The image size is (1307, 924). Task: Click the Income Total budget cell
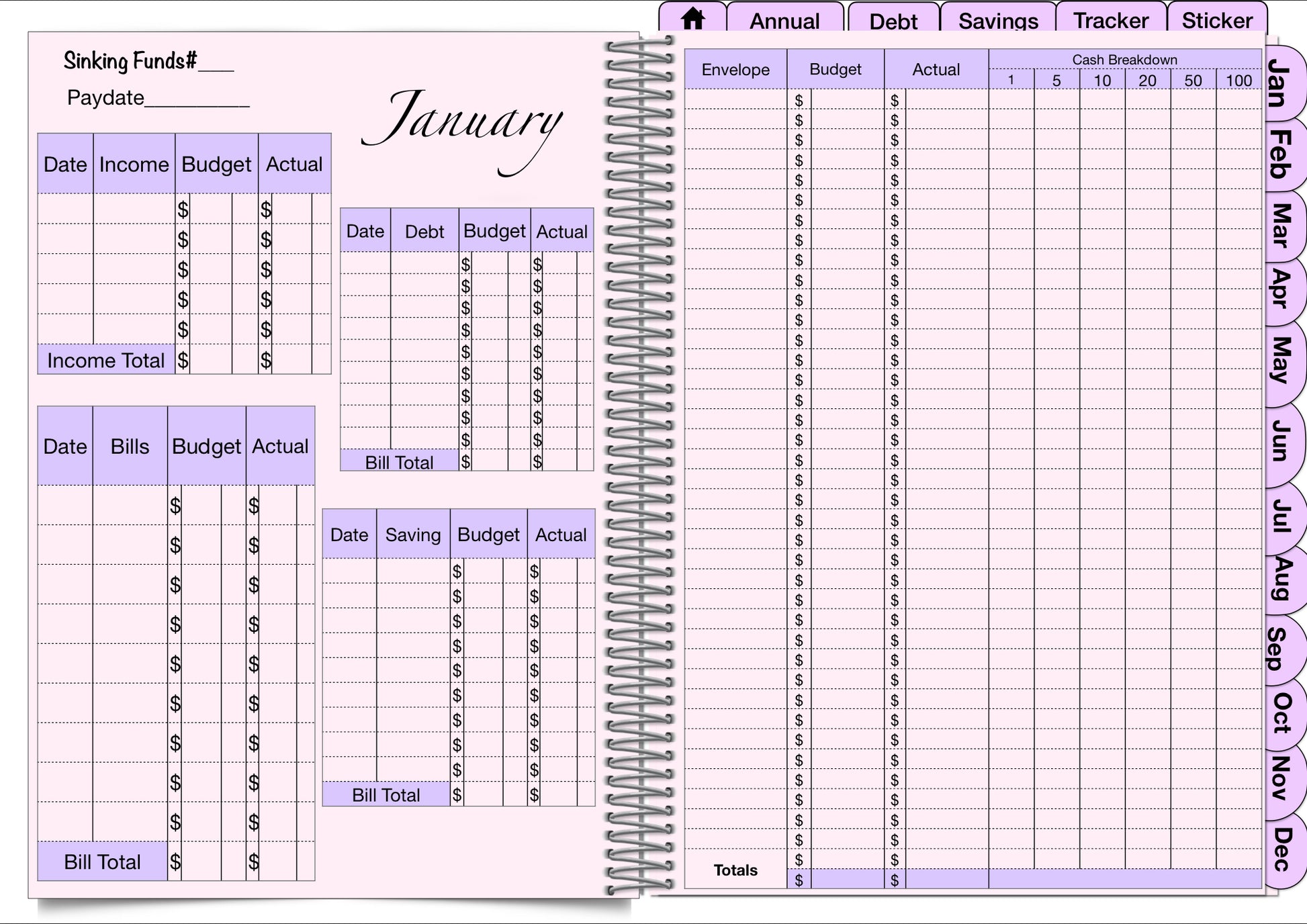point(210,361)
